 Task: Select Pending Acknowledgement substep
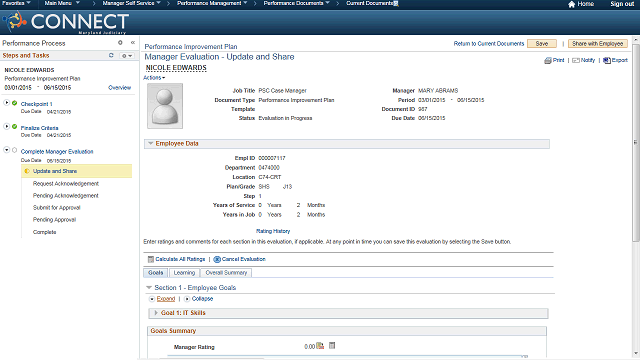click(66, 196)
